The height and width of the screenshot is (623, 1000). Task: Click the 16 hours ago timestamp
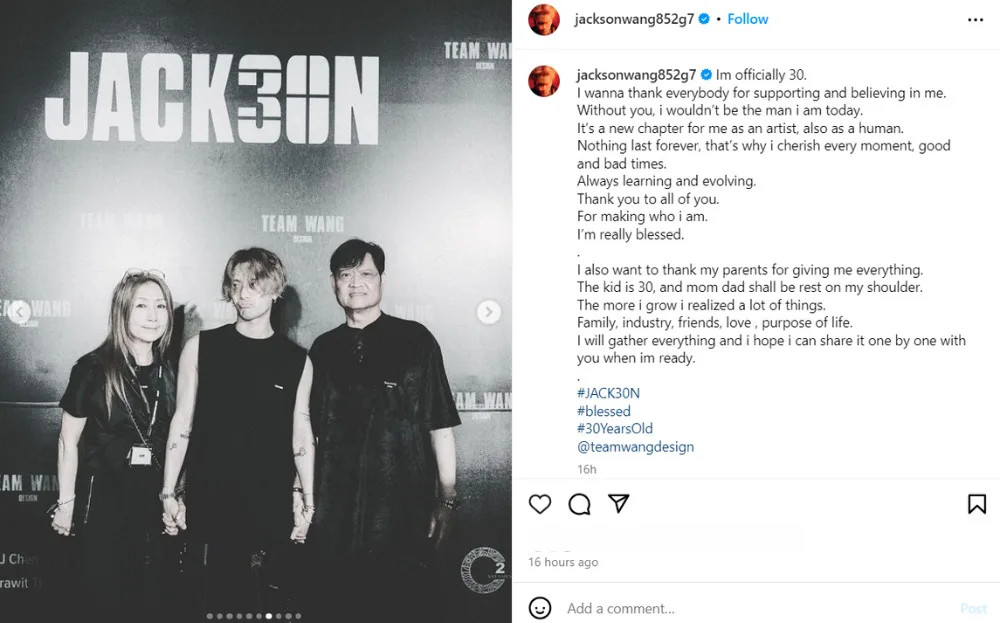click(x=563, y=562)
